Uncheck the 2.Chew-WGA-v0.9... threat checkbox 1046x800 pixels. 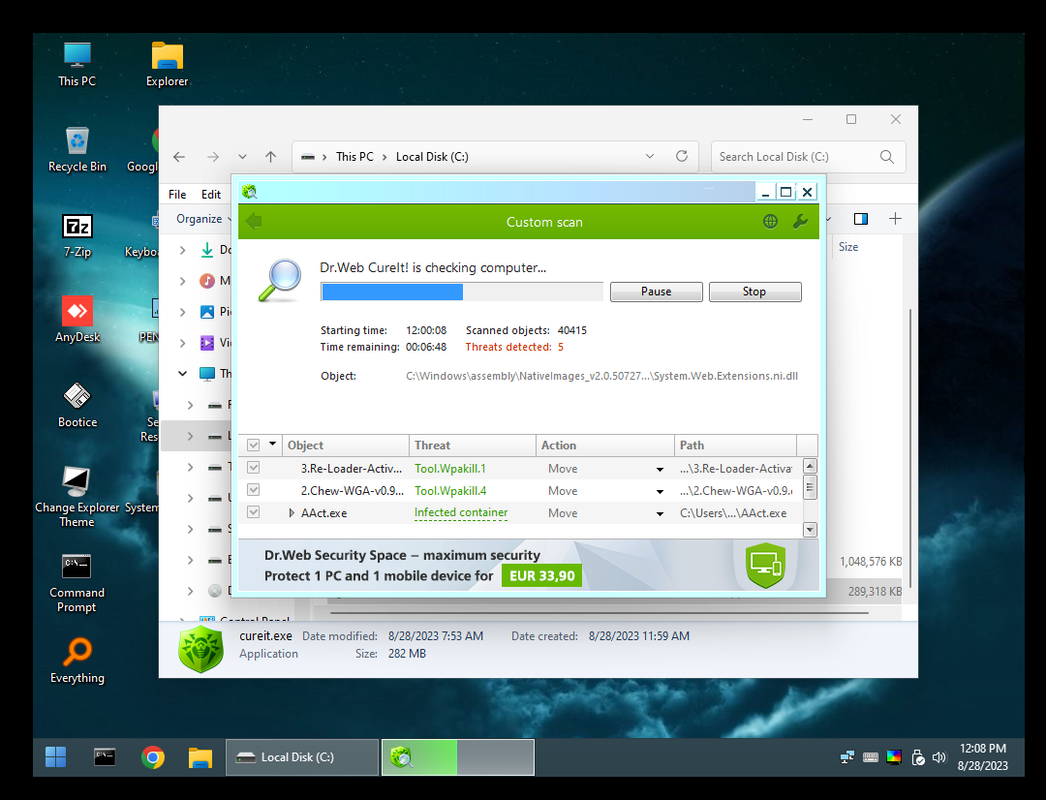(x=253, y=490)
